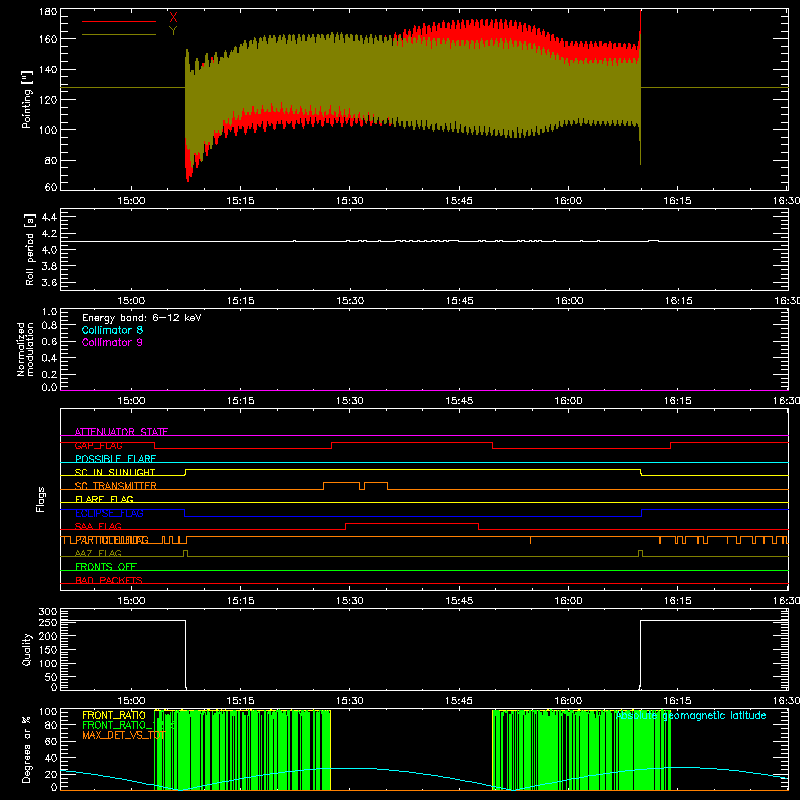
Task: Click the SC_IN_SUNLIGHT label
Action: (115, 472)
